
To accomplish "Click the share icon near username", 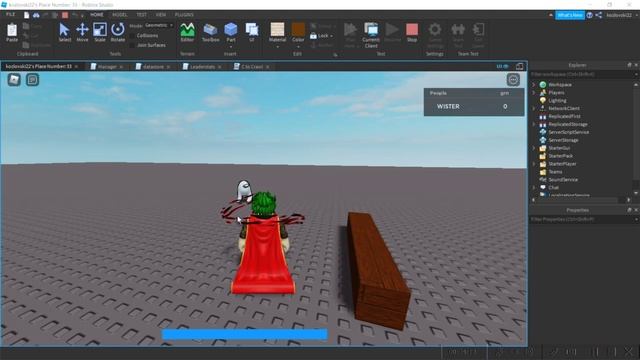I will pyautogui.click(x=598, y=15).
